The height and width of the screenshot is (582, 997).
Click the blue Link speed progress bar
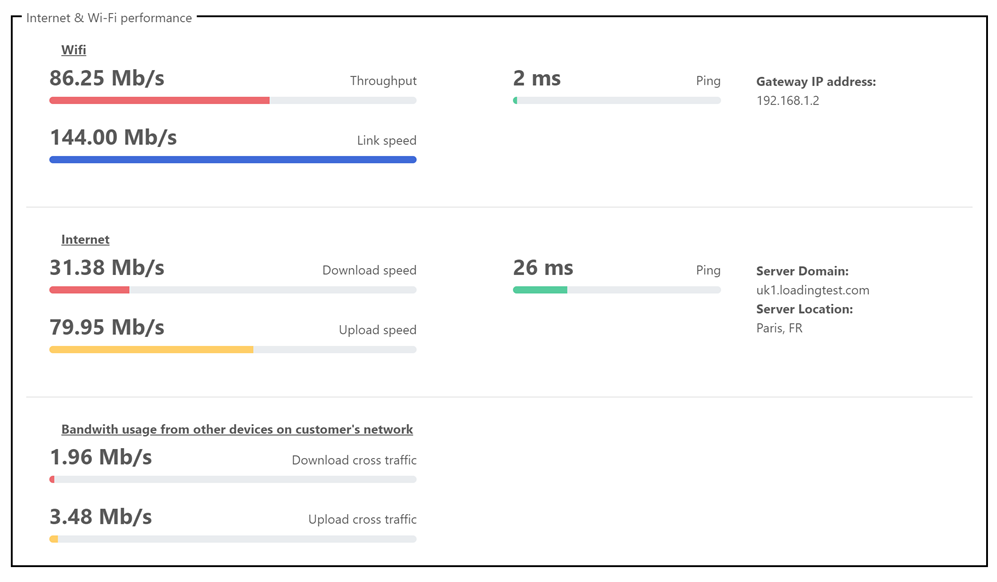[233, 160]
